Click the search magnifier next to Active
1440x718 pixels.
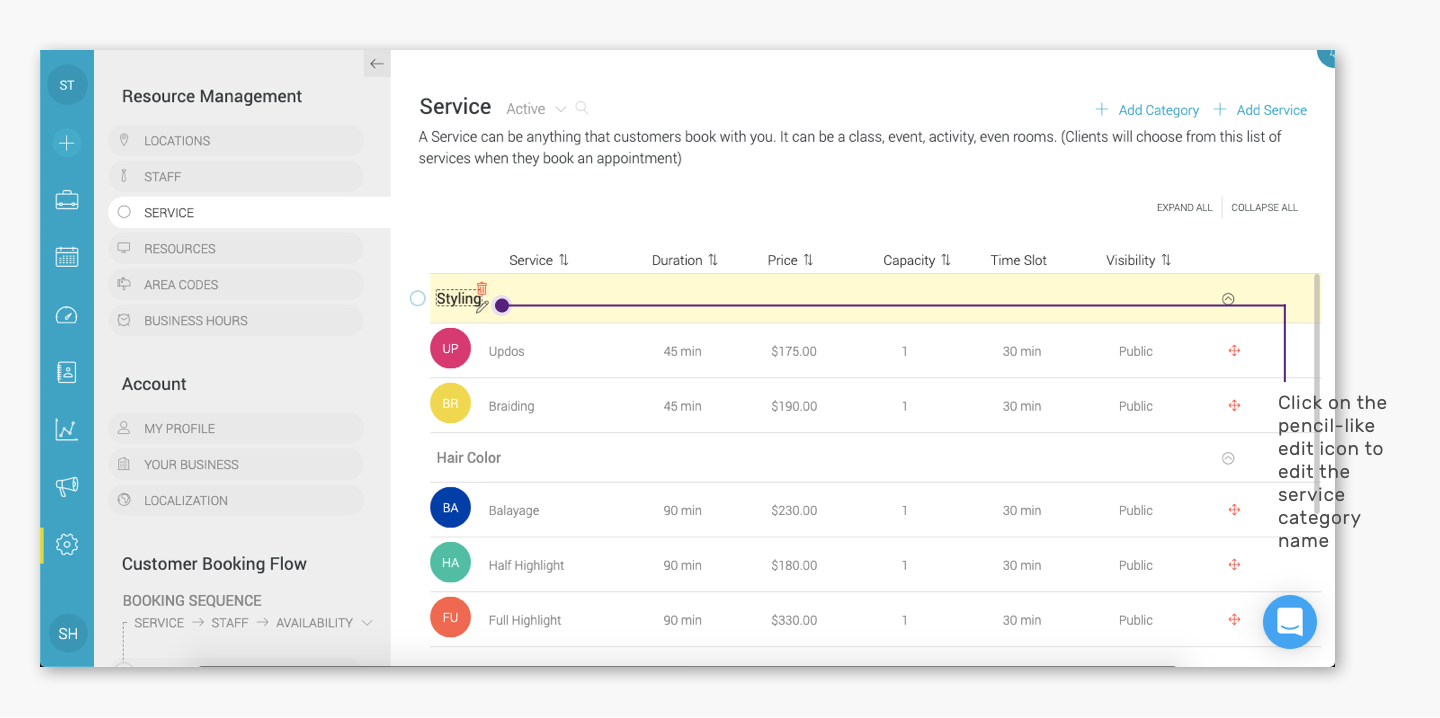coord(582,108)
